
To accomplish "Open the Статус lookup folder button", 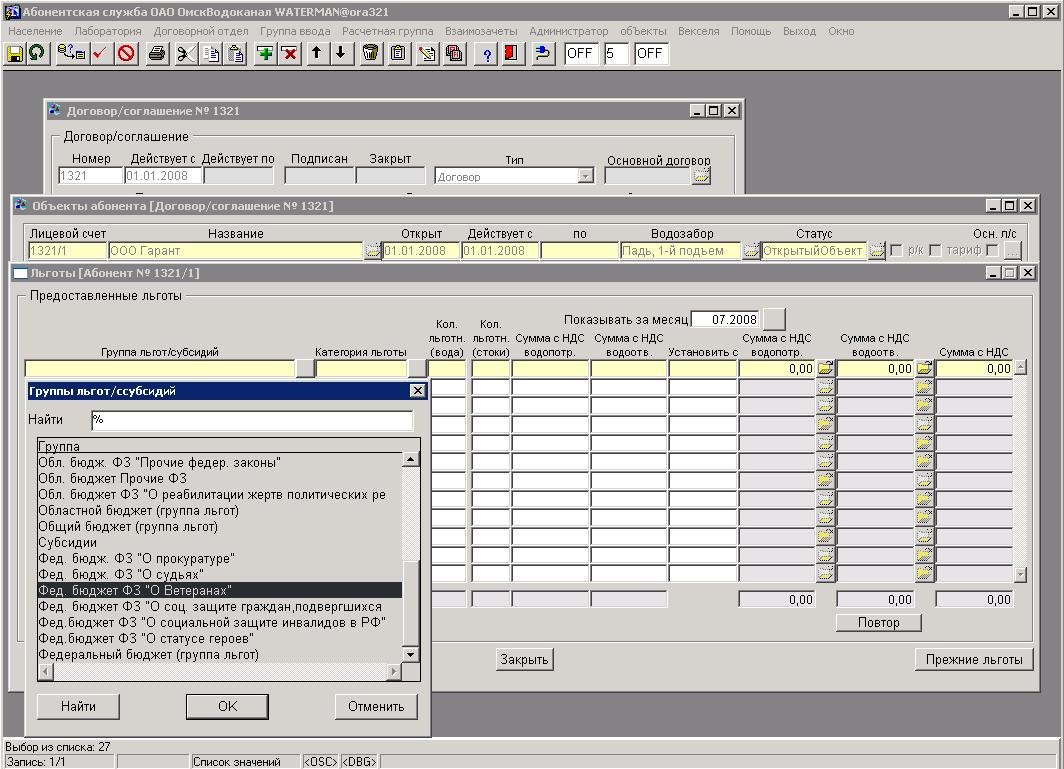I will [877, 251].
